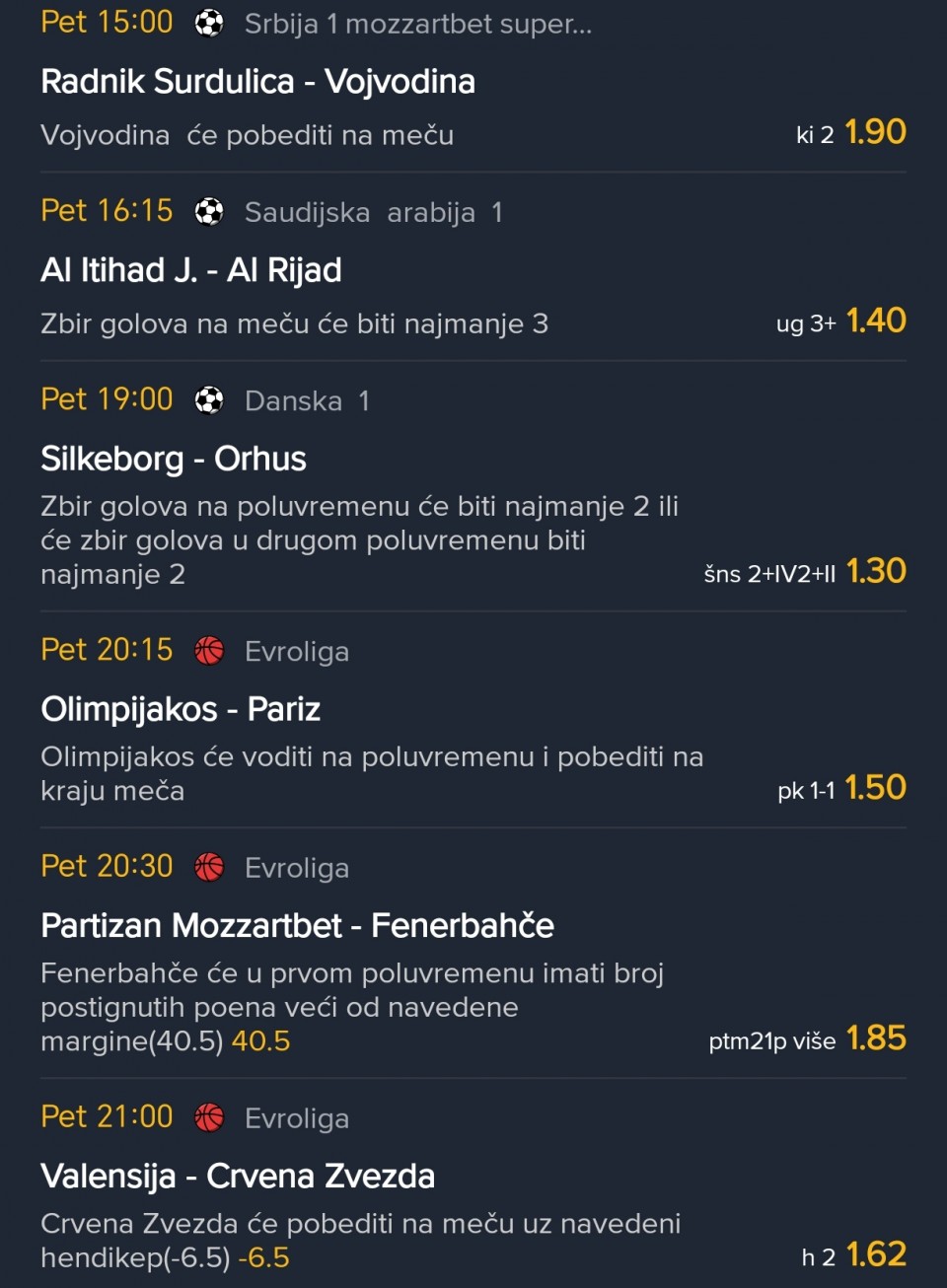Tap the soccer ball icon next to Saudijska arabija
Viewport: 947px width, 1288px height.
[x=209, y=211]
